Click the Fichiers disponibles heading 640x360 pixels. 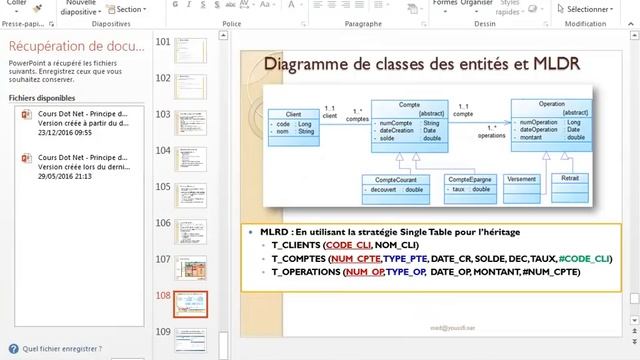(42, 98)
